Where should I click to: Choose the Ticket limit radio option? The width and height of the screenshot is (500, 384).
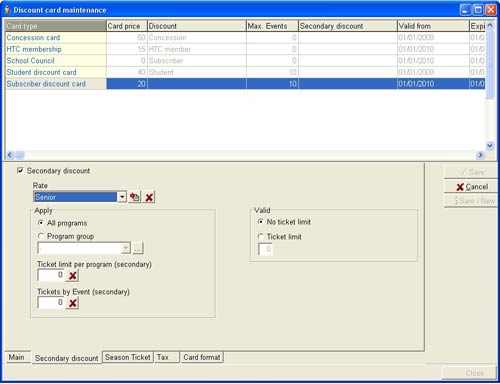tap(261, 236)
